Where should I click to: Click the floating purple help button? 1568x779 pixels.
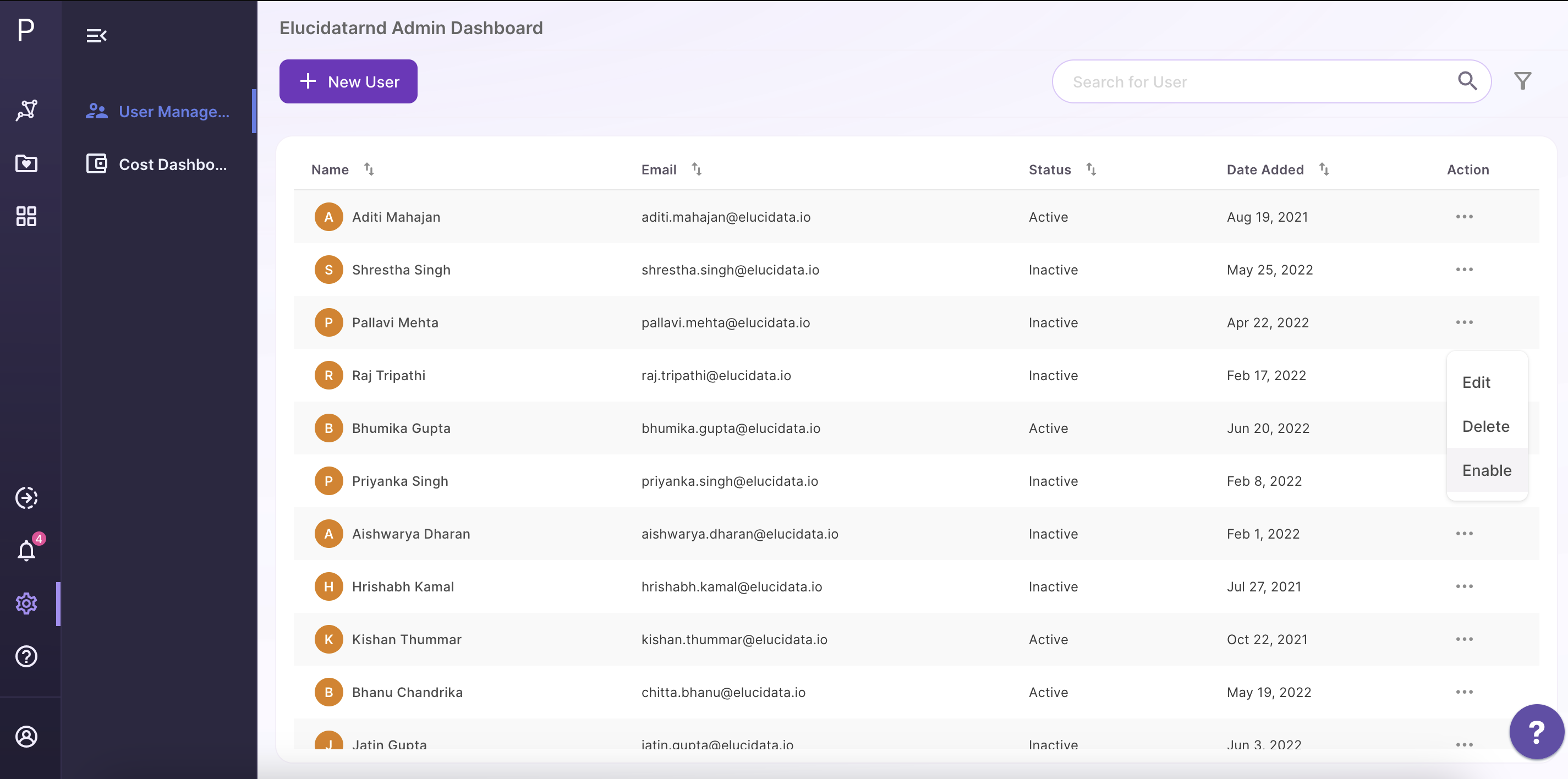pyautogui.click(x=1536, y=732)
